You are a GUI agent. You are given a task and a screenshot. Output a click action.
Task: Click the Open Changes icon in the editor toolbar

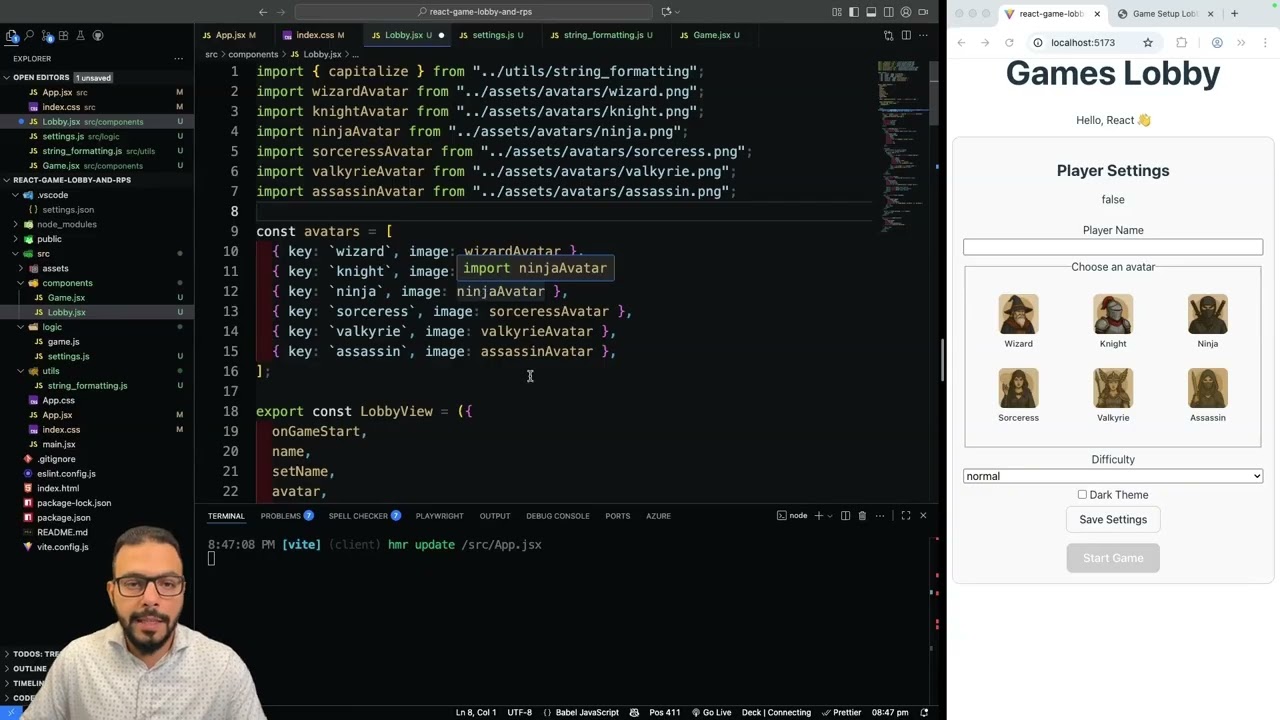[x=888, y=35]
